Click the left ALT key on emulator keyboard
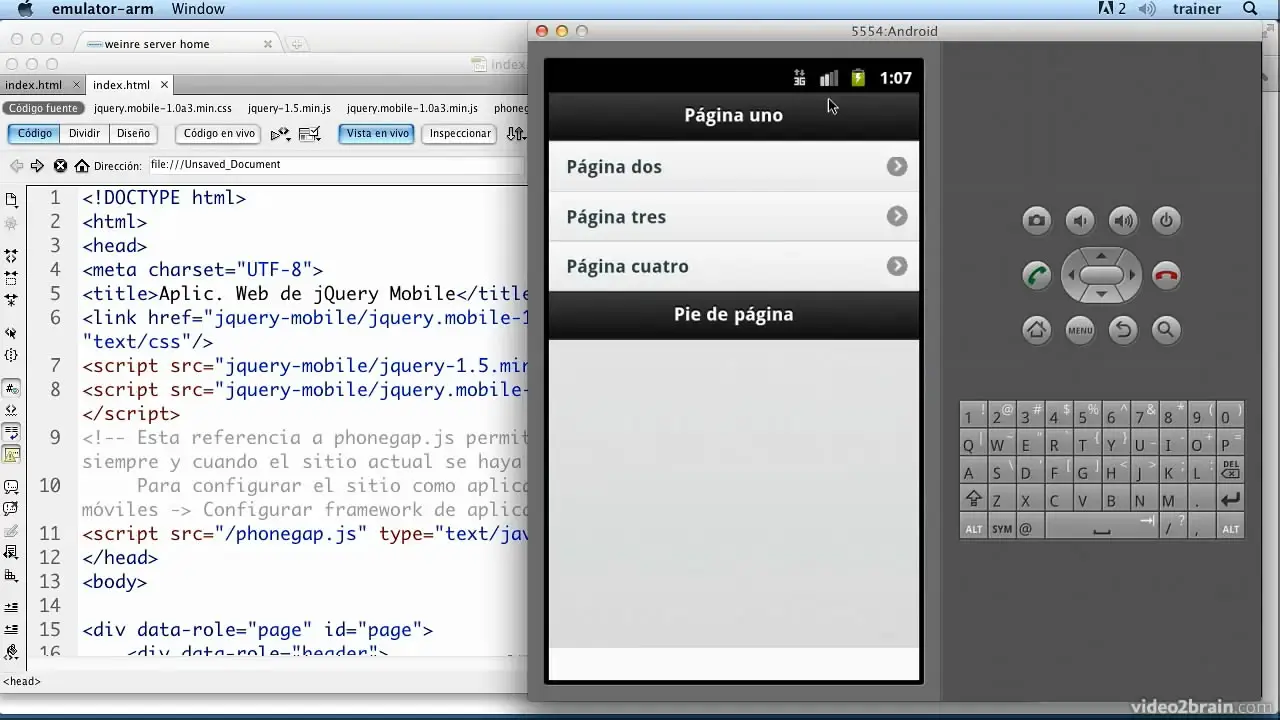 pos(973,528)
